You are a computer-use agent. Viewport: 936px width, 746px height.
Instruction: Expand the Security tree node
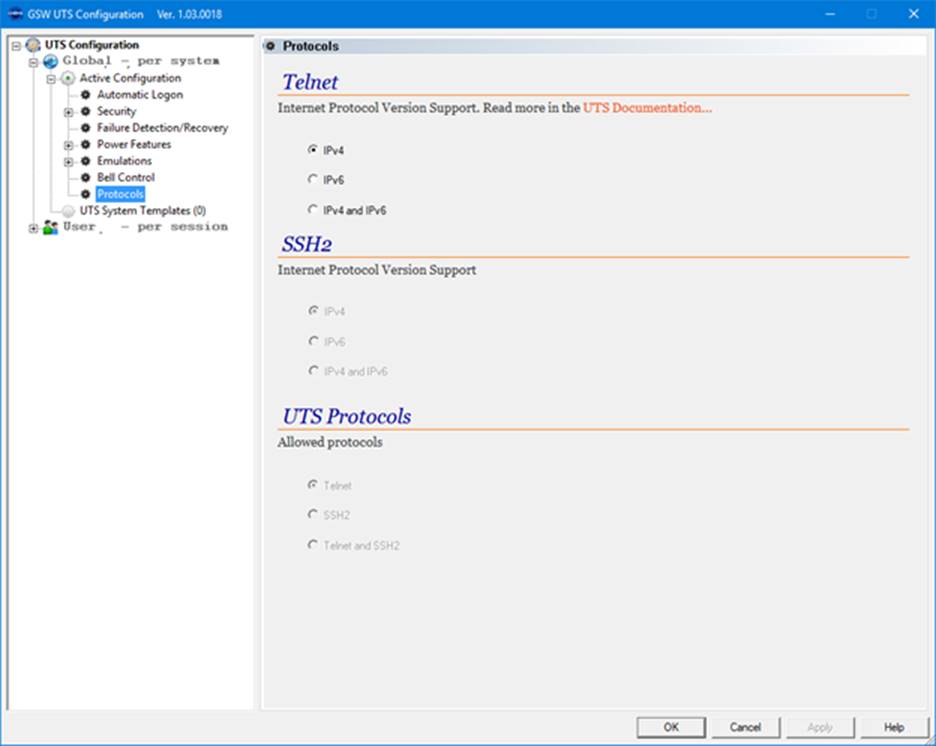(x=68, y=112)
